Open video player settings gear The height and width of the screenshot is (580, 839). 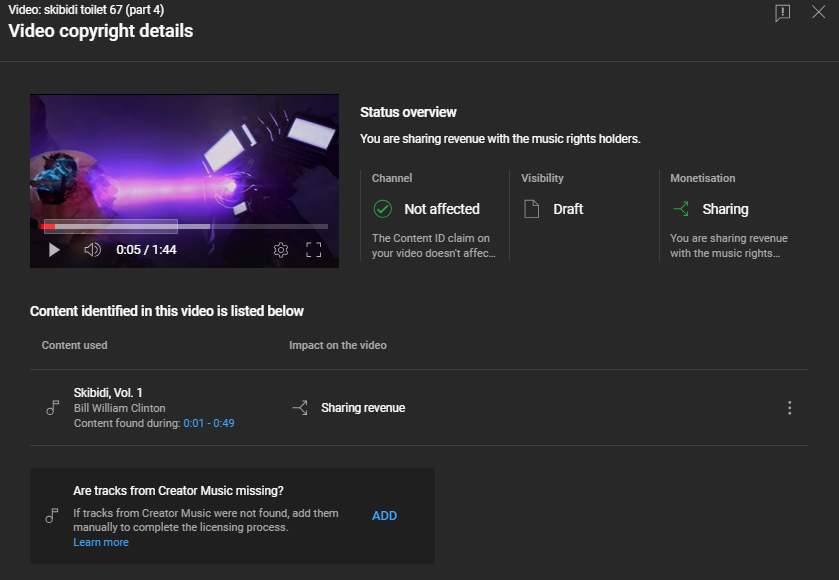tap(281, 249)
